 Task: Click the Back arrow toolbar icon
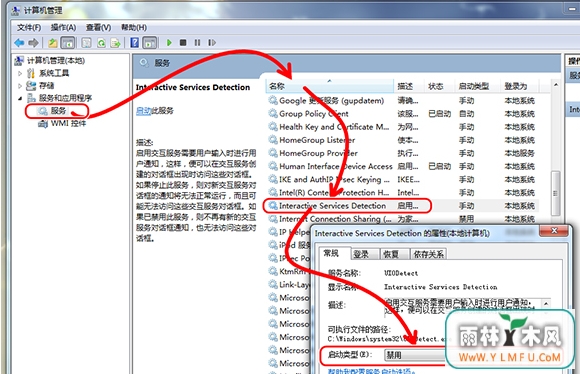point(19,43)
